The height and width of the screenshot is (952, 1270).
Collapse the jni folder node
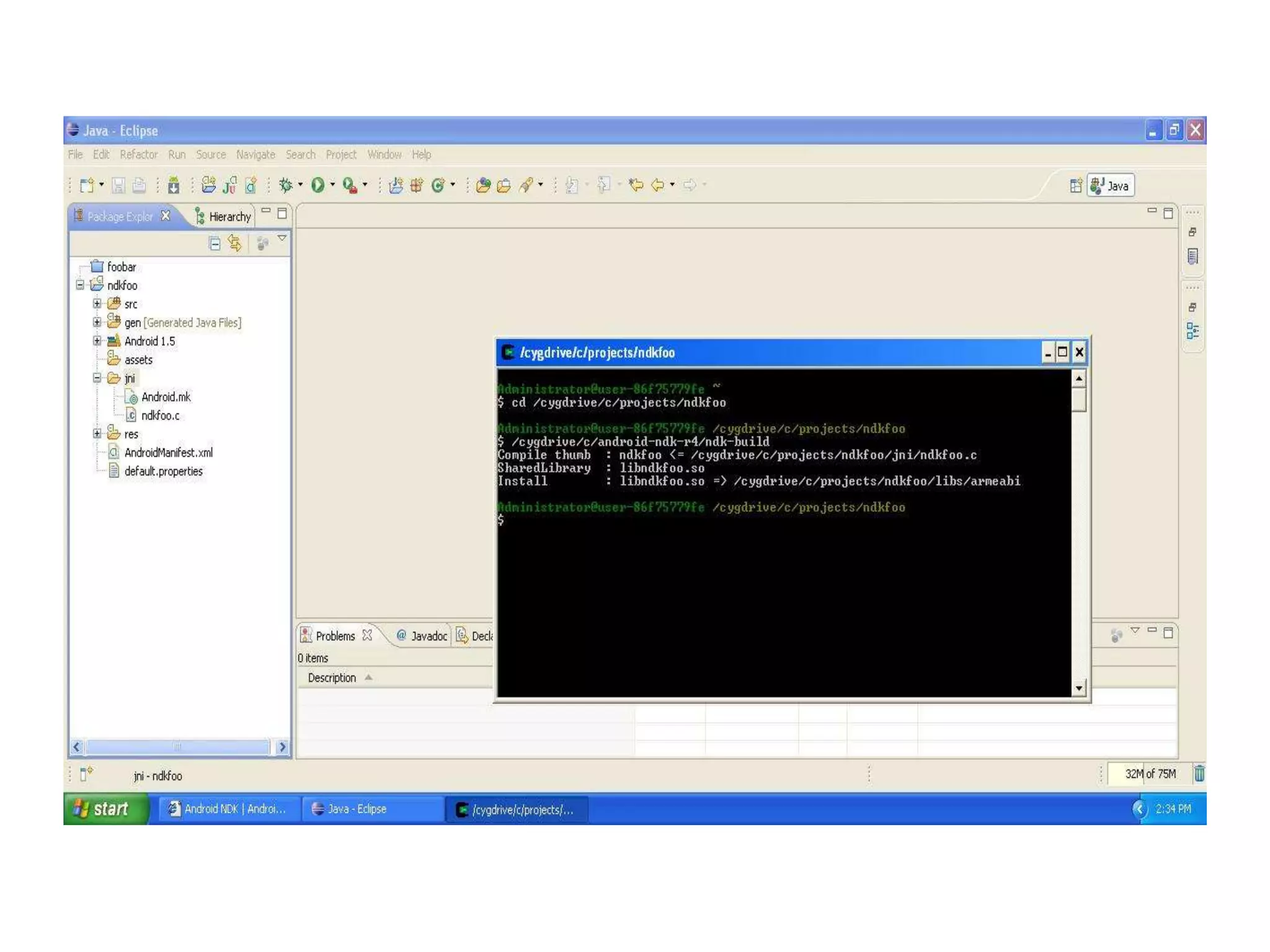[x=97, y=378]
